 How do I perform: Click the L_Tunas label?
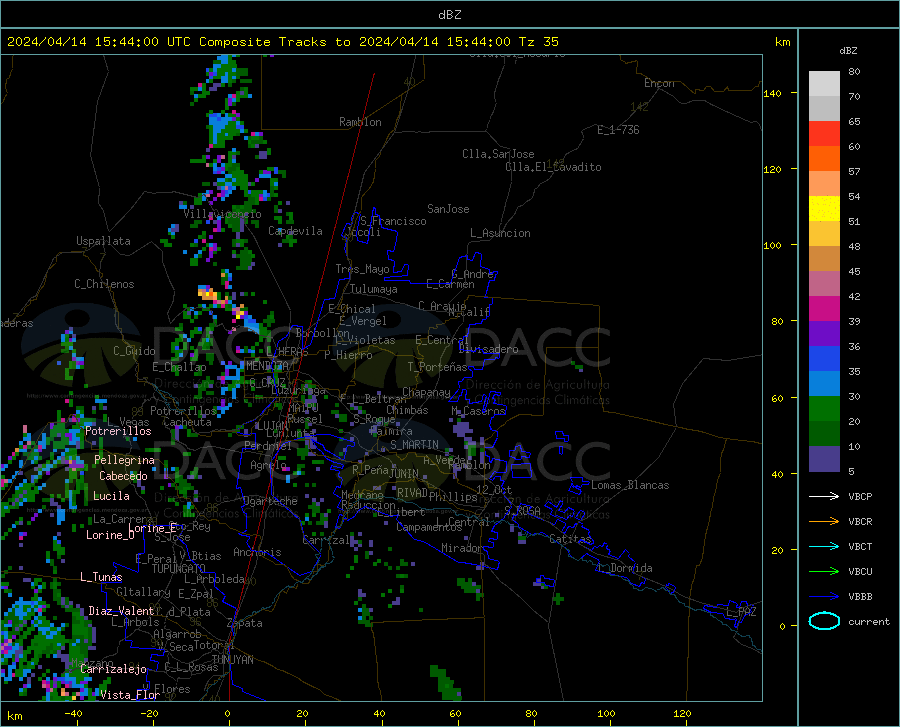(101, 577)
